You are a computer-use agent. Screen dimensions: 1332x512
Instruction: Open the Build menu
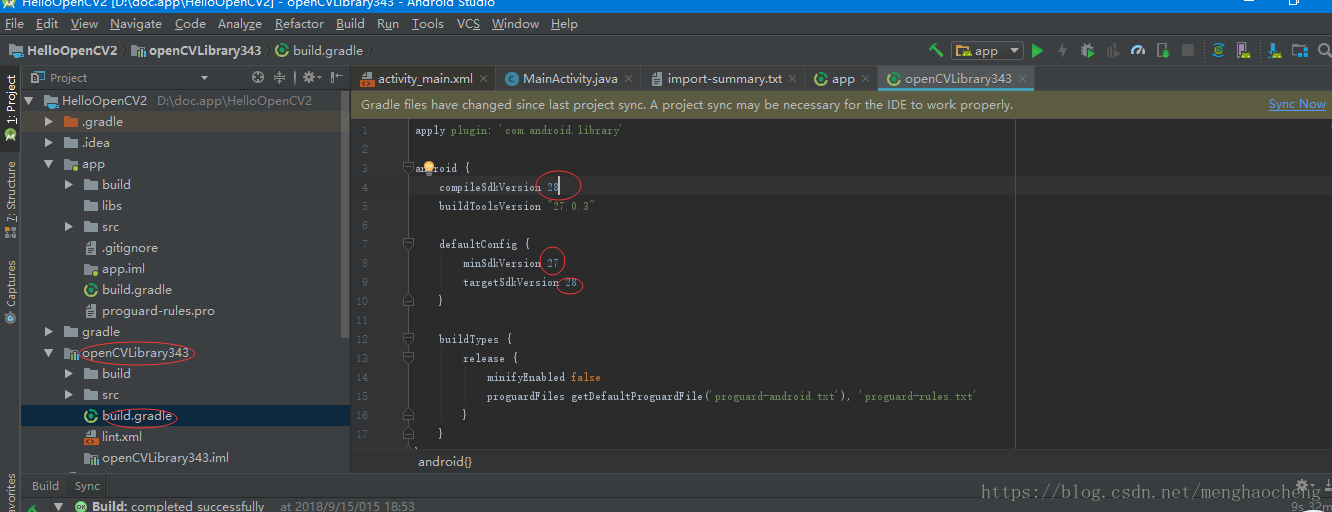click(x=350, y=23)
